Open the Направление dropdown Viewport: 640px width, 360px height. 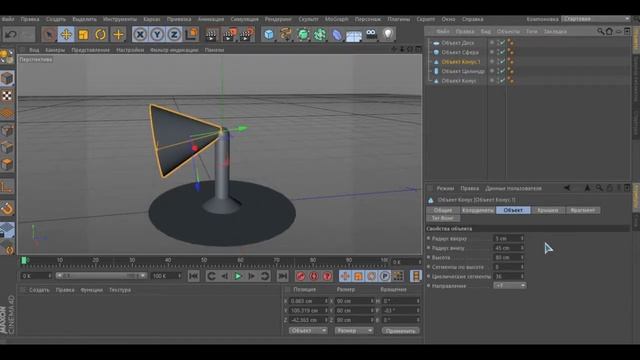[509, 286]
